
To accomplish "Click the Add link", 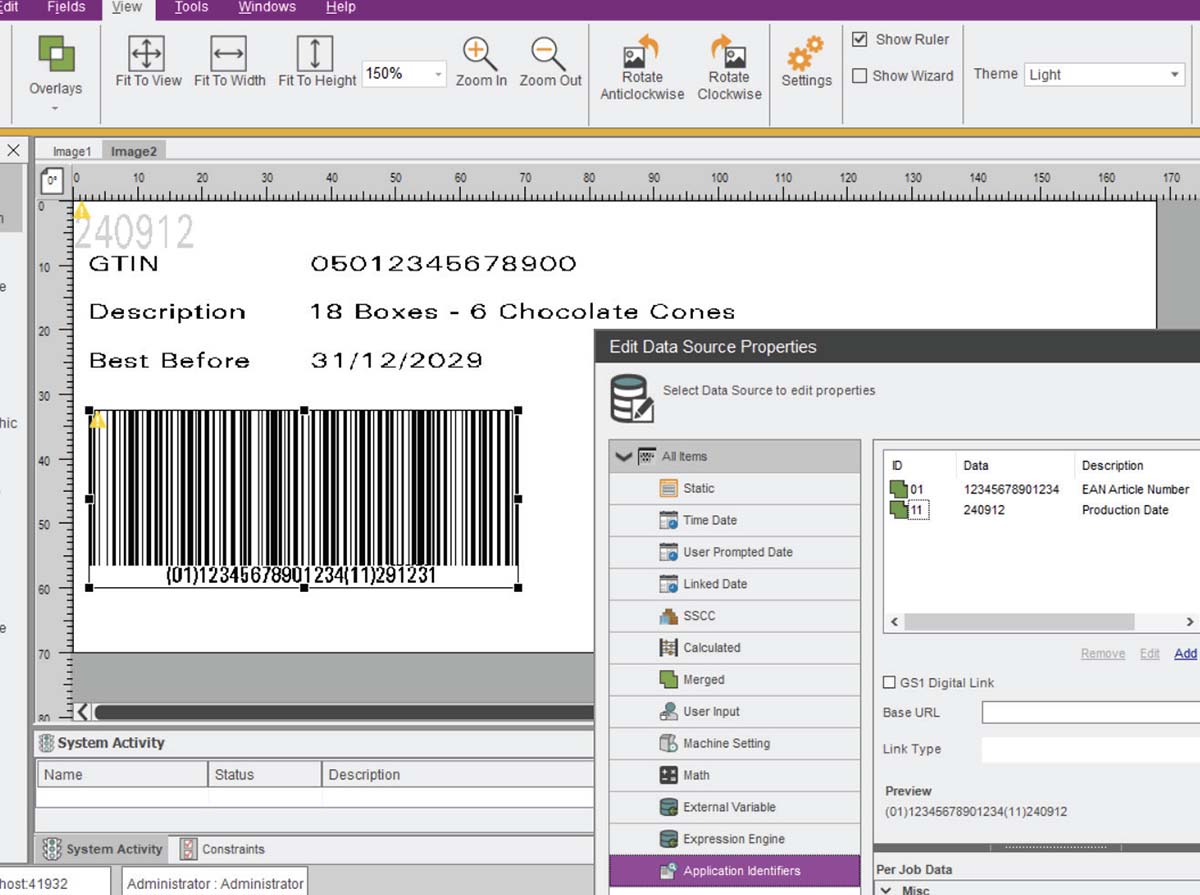I will point(1185,654).
